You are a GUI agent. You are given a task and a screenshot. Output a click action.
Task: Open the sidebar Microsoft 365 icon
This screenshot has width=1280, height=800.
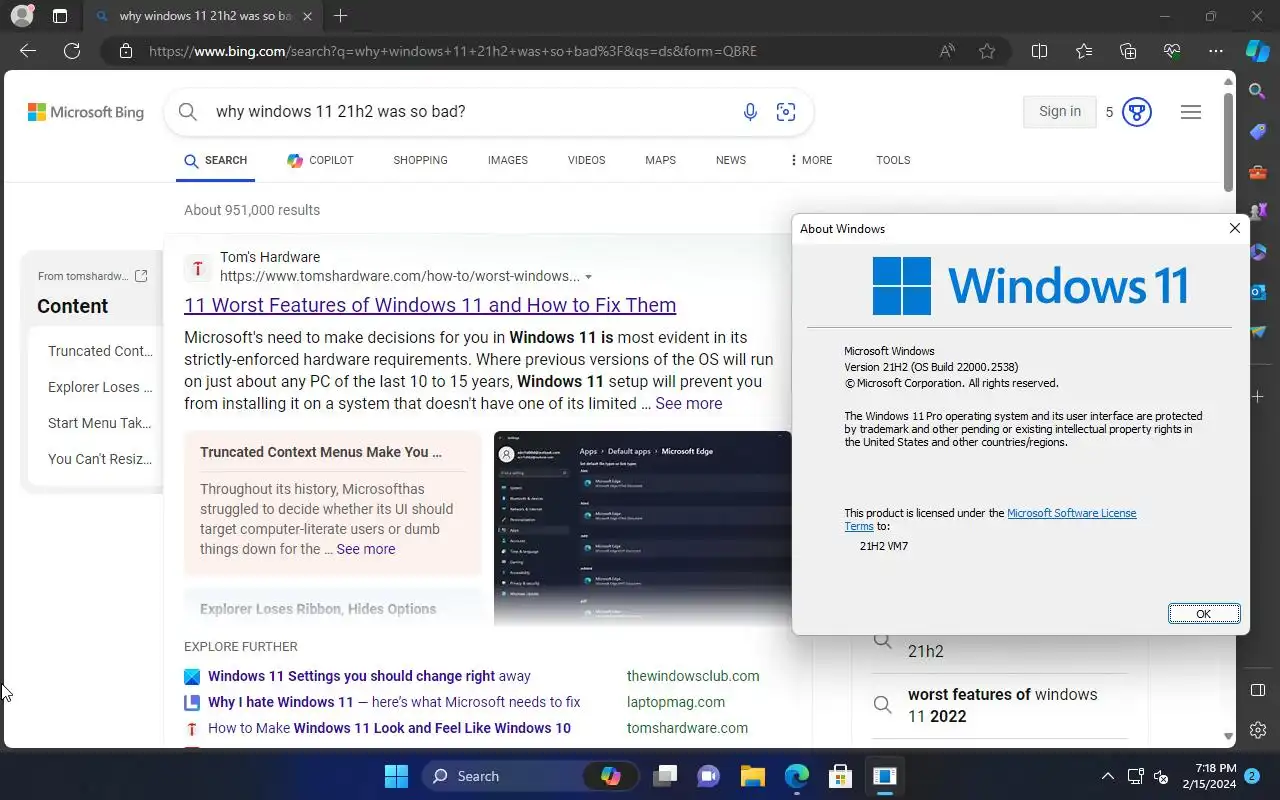[1258, 252]
